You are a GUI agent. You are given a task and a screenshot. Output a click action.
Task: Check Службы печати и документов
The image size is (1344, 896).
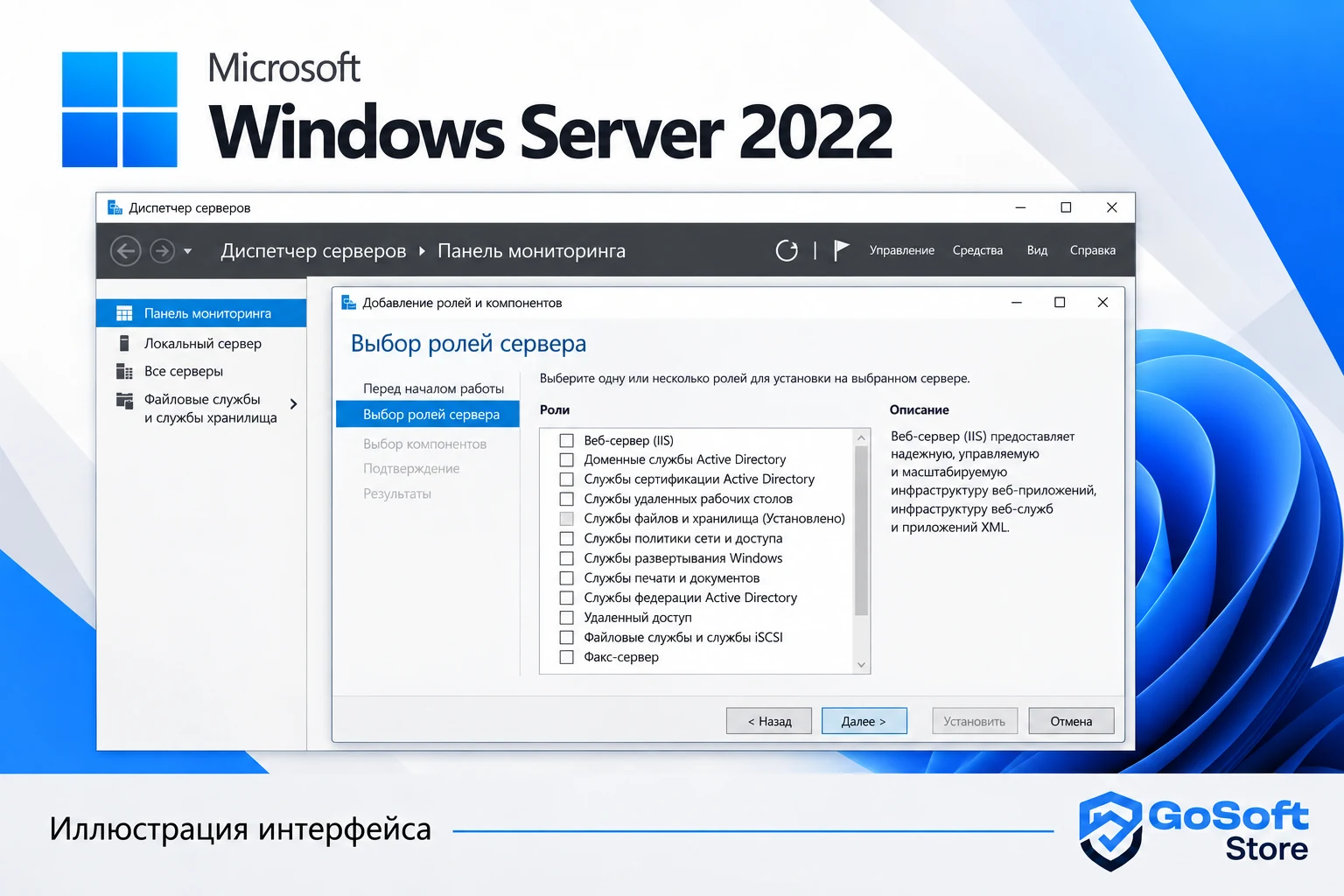coord(566,578)
